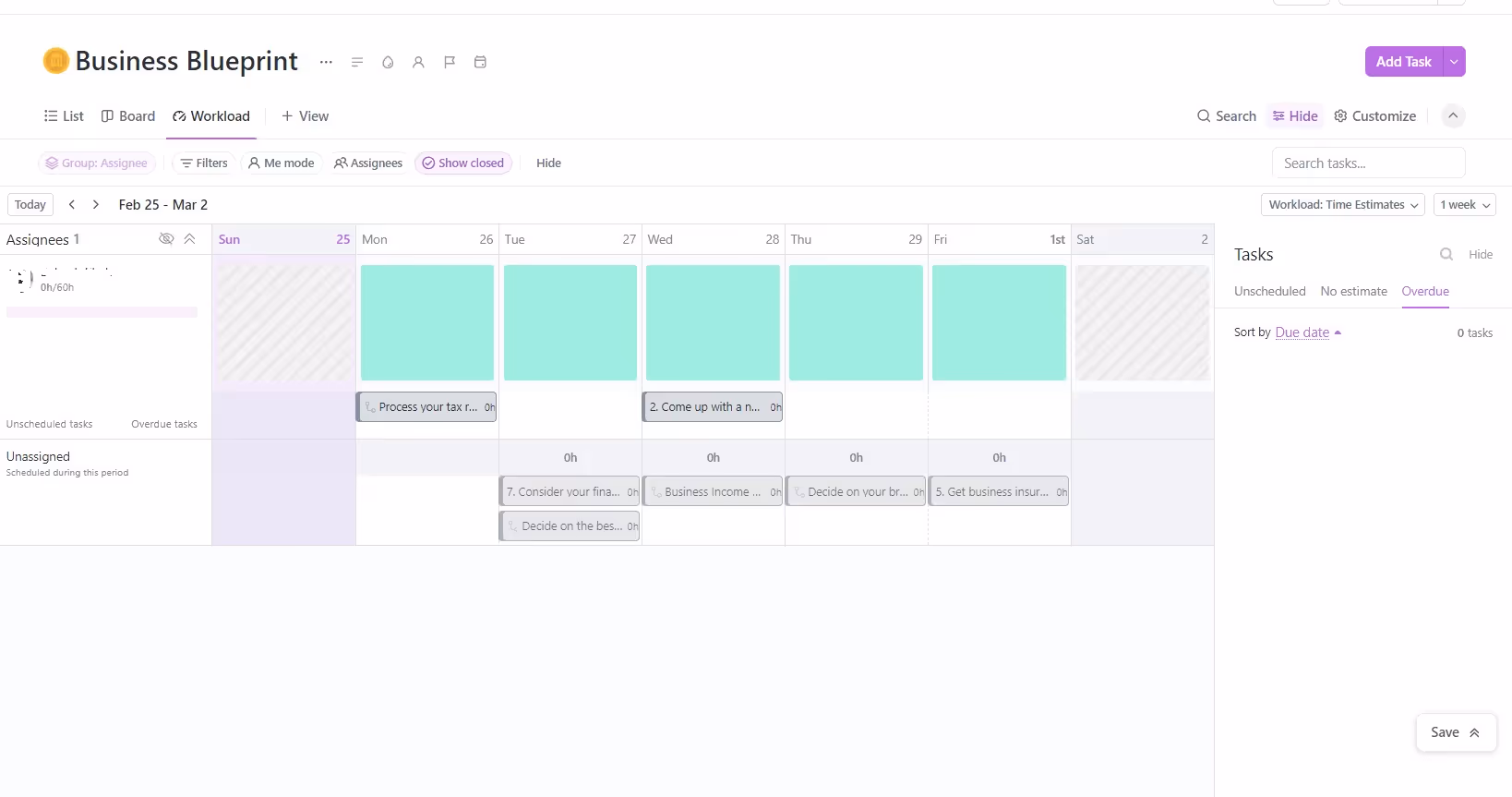This screenshot has height=797, width=1512.
Task: Click the Today button
Action: [30, 204]
